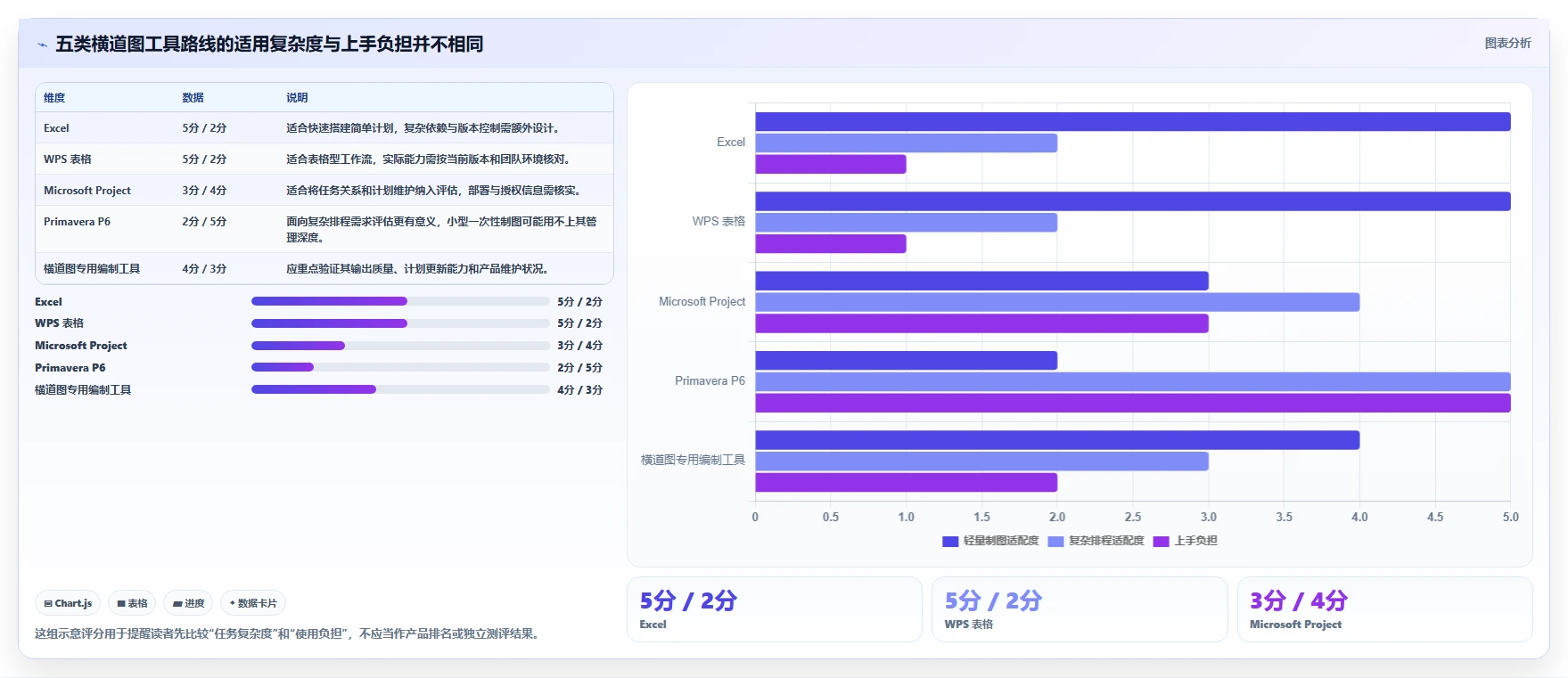Click the Primavera P6 progress bar
1568x678 pixels.
[400, 367]
